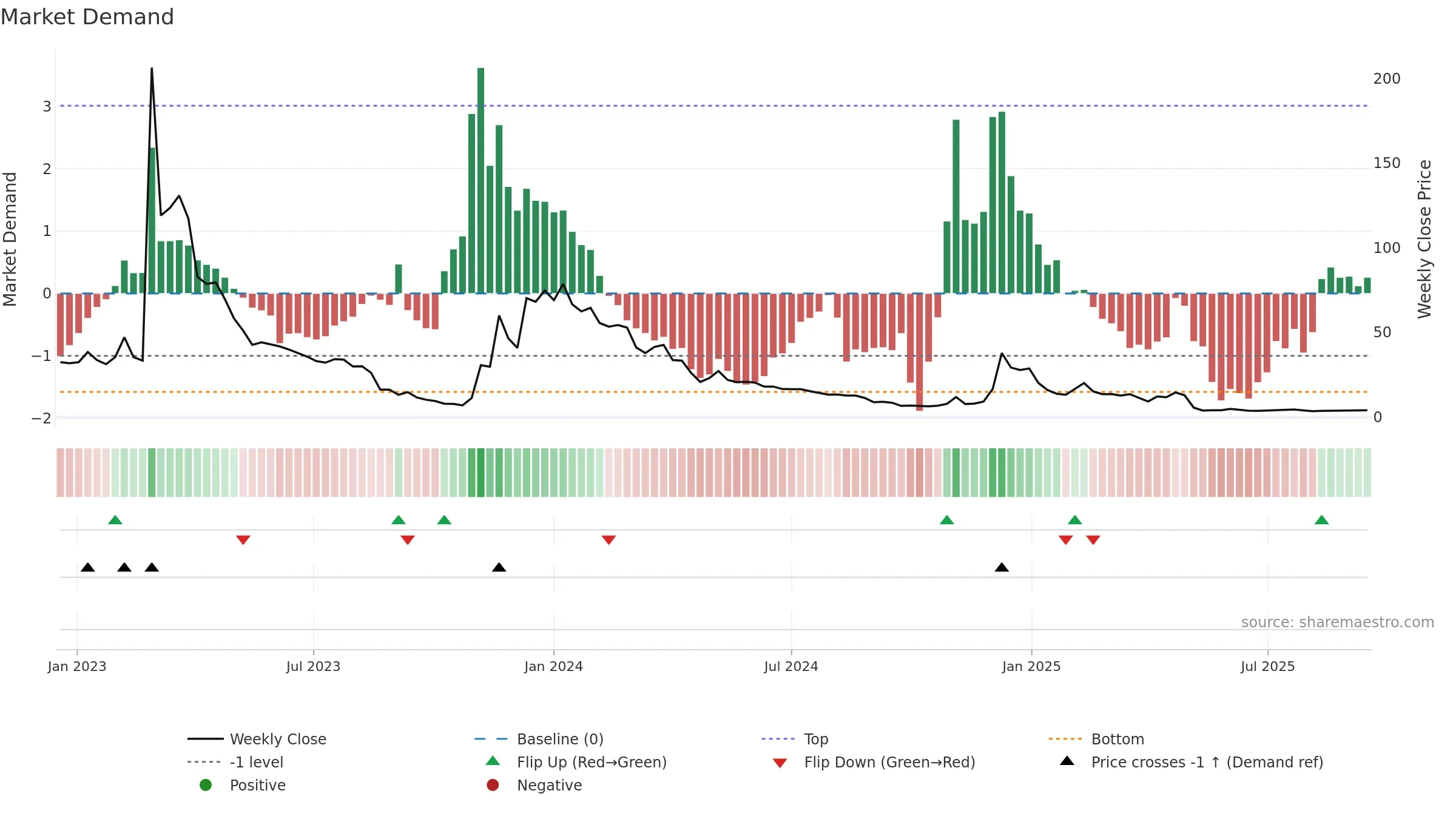
Task: Click the green Positive circle in the legend
Action: click(x=206, y=785)
